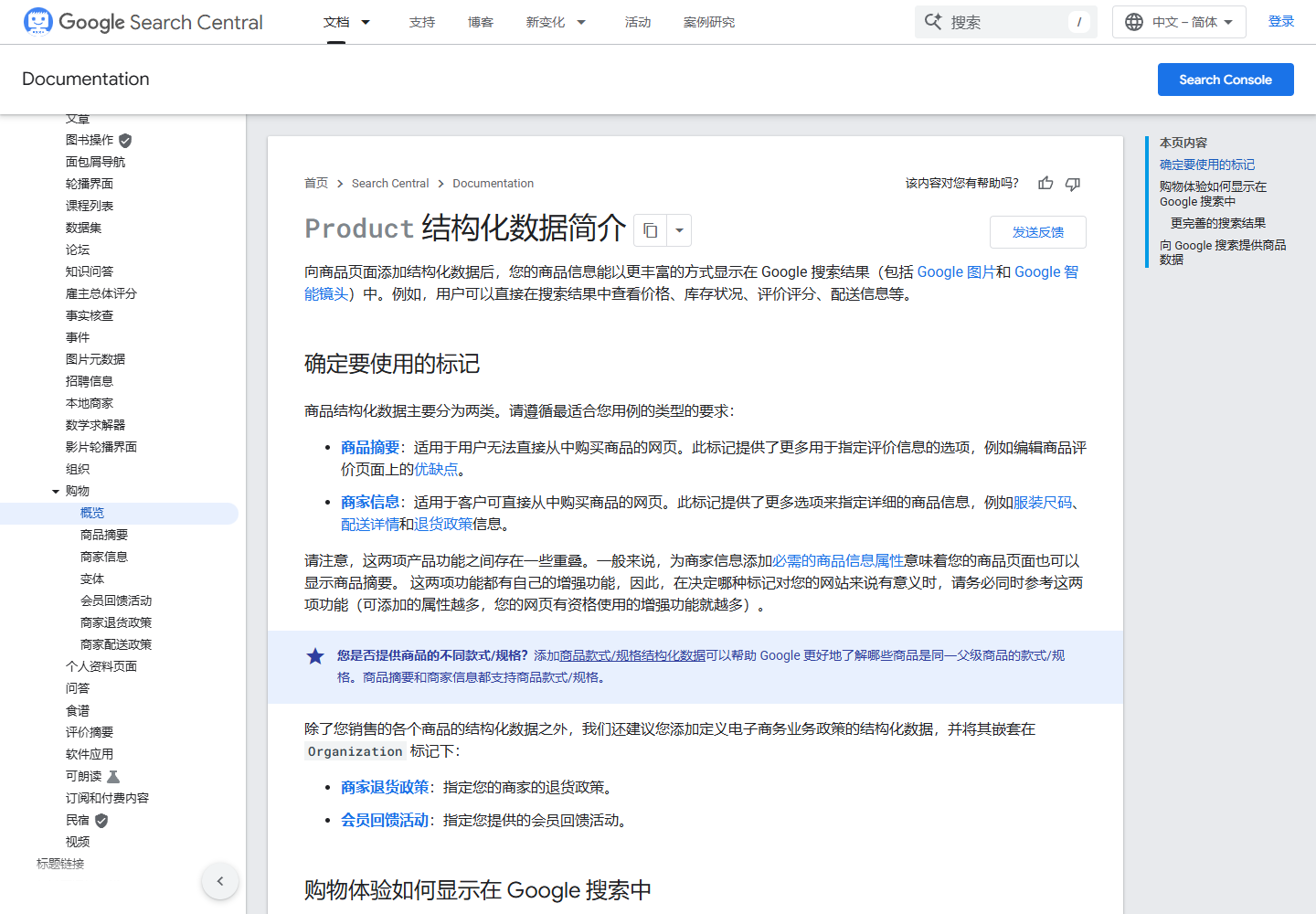Collapse the 购物 tree section

click(56, 492)
